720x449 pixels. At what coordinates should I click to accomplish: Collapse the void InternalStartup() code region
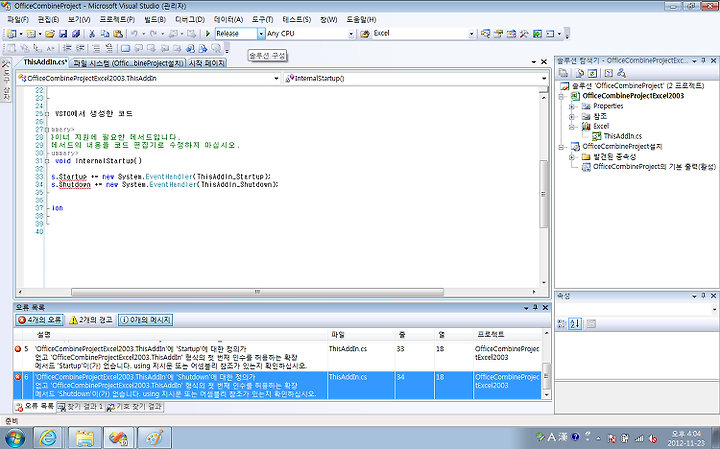coord(47,161)
